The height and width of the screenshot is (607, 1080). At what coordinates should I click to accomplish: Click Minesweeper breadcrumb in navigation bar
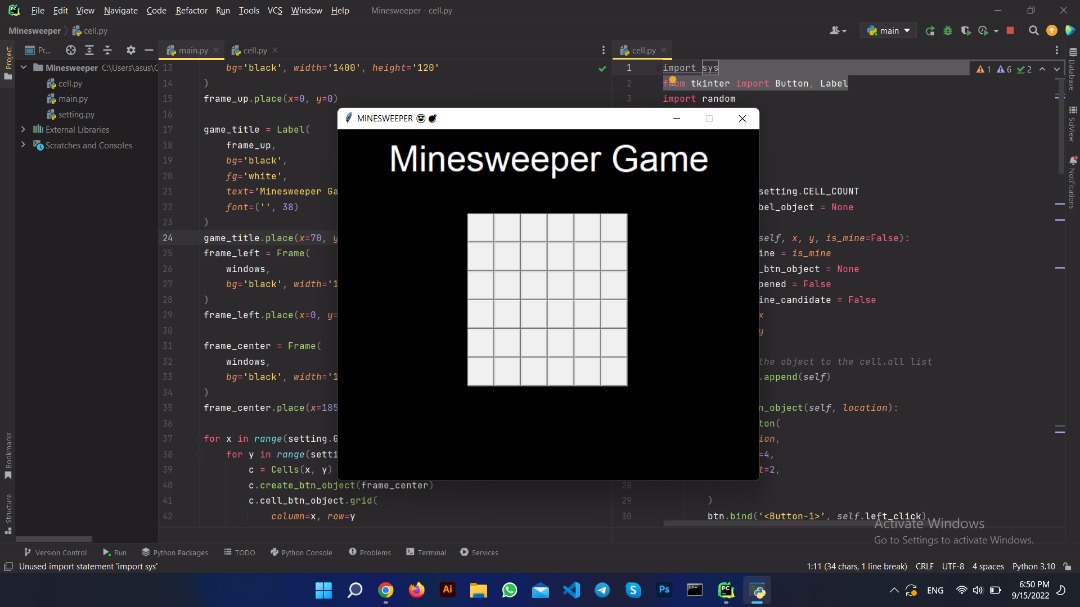[34, 30]
